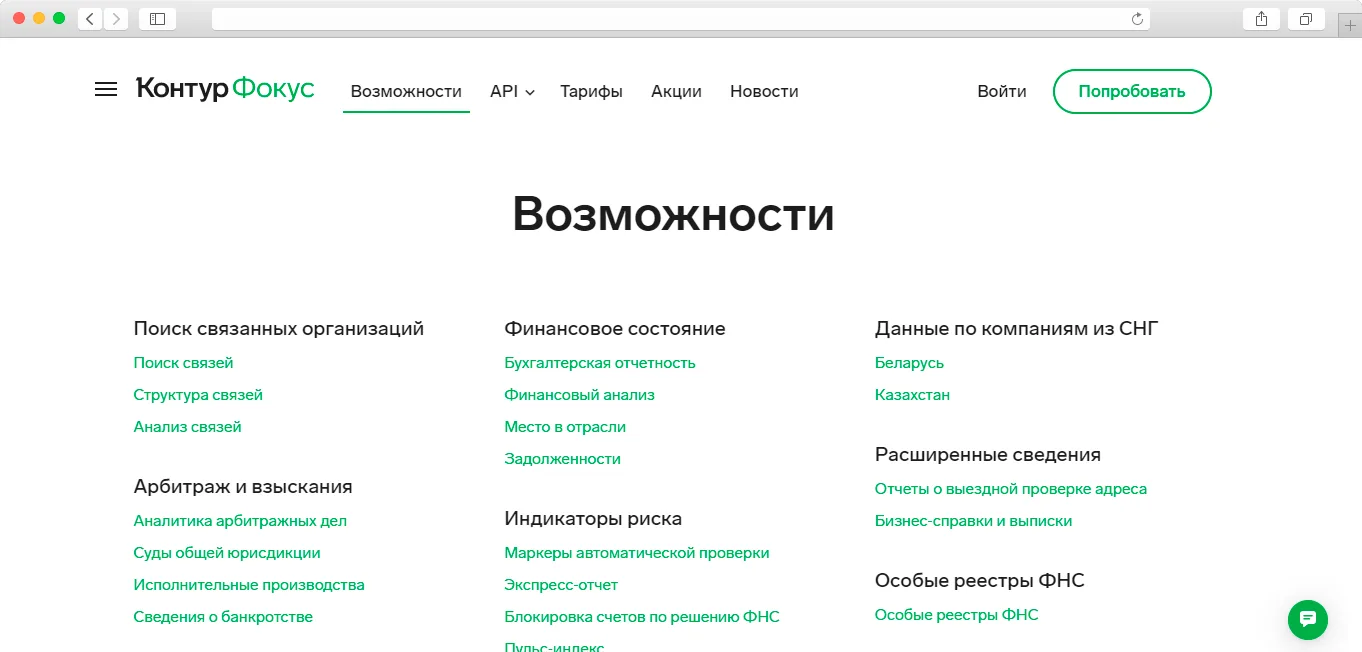Open the Тарифы nav item

tap(591, 91)
